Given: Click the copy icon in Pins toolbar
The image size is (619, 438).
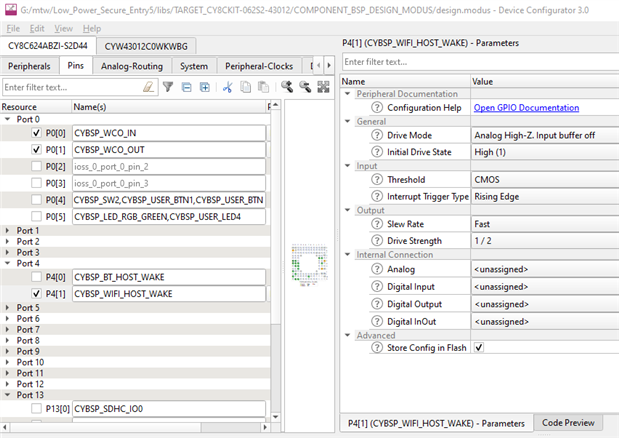Looking at the screenshot, I should 246,87.
